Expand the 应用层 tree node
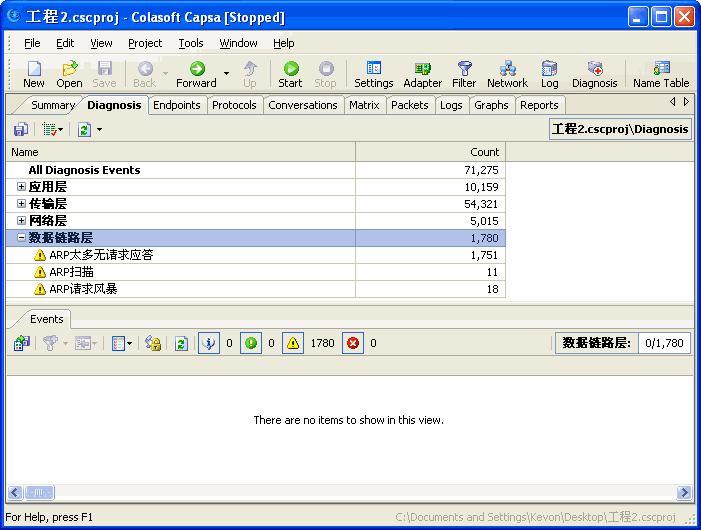Screen dimensions: 701x530 coord(22,187)
